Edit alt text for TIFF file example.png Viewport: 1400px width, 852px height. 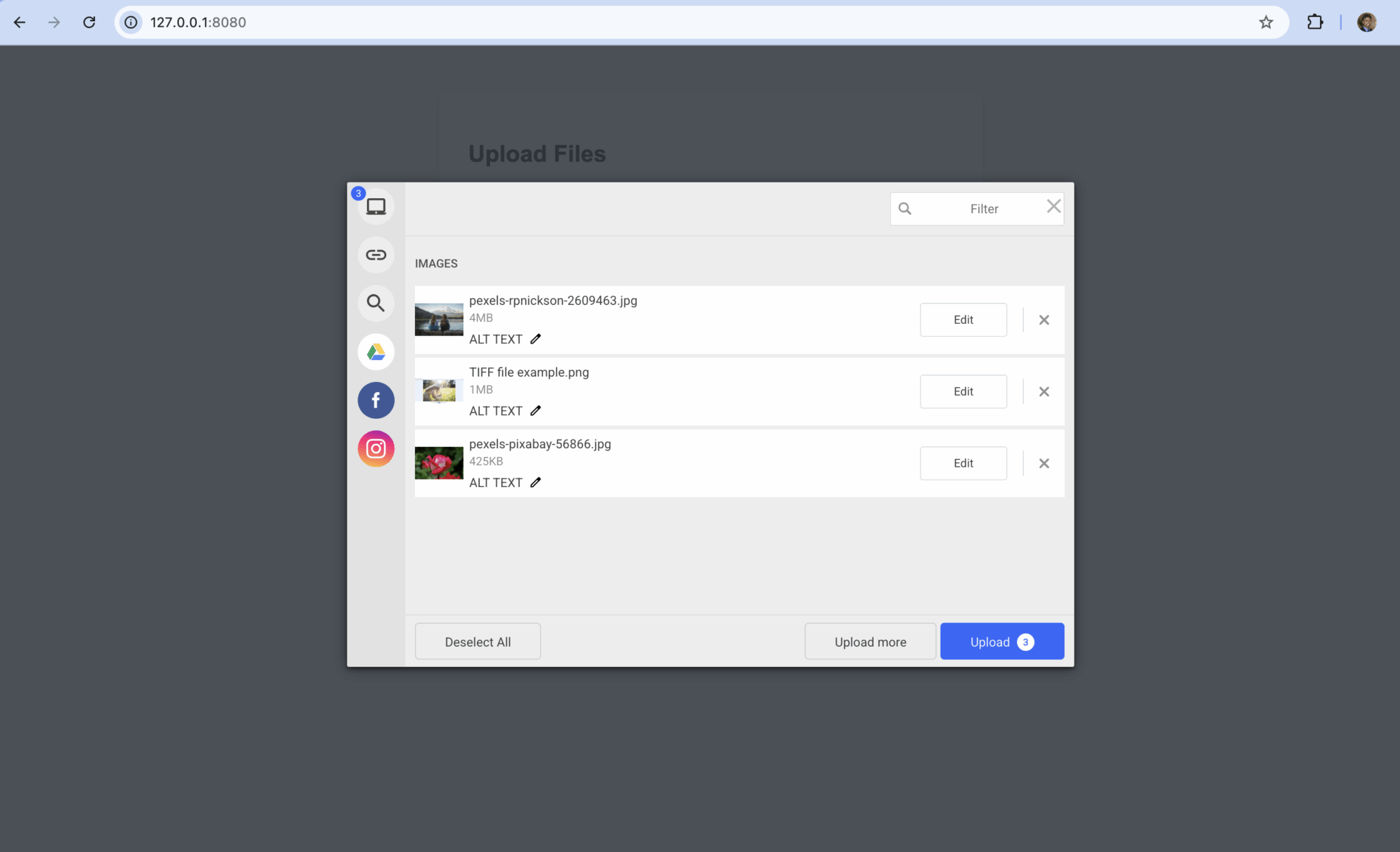click(536, 410)
